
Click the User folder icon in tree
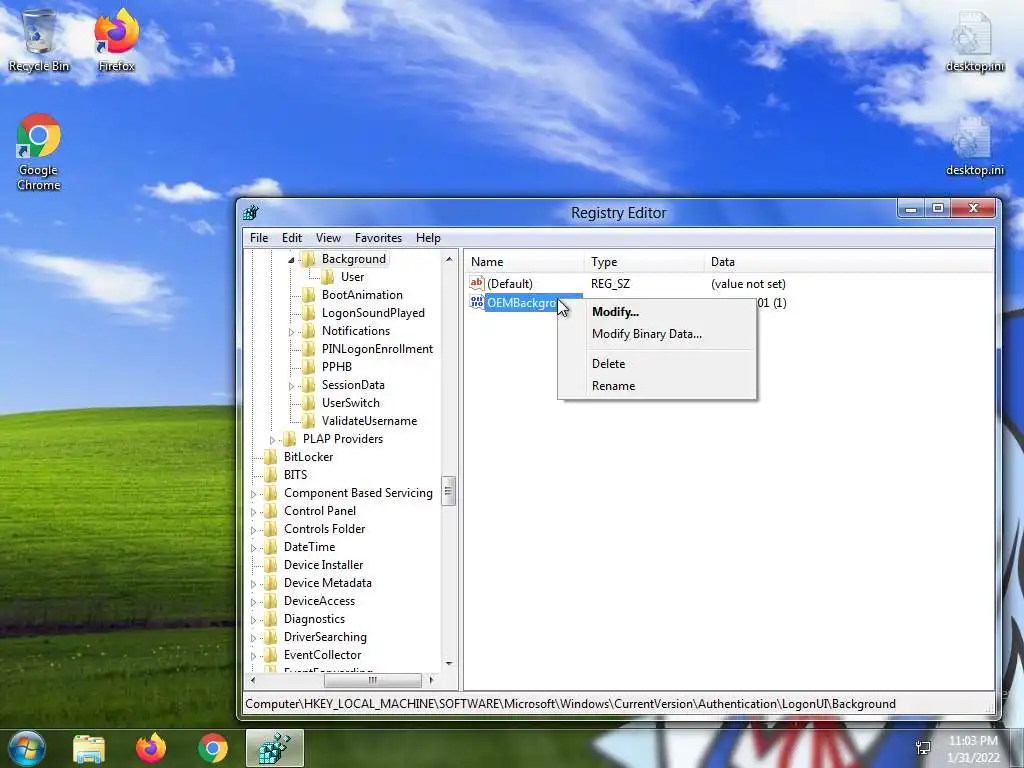tap(327, 277)
